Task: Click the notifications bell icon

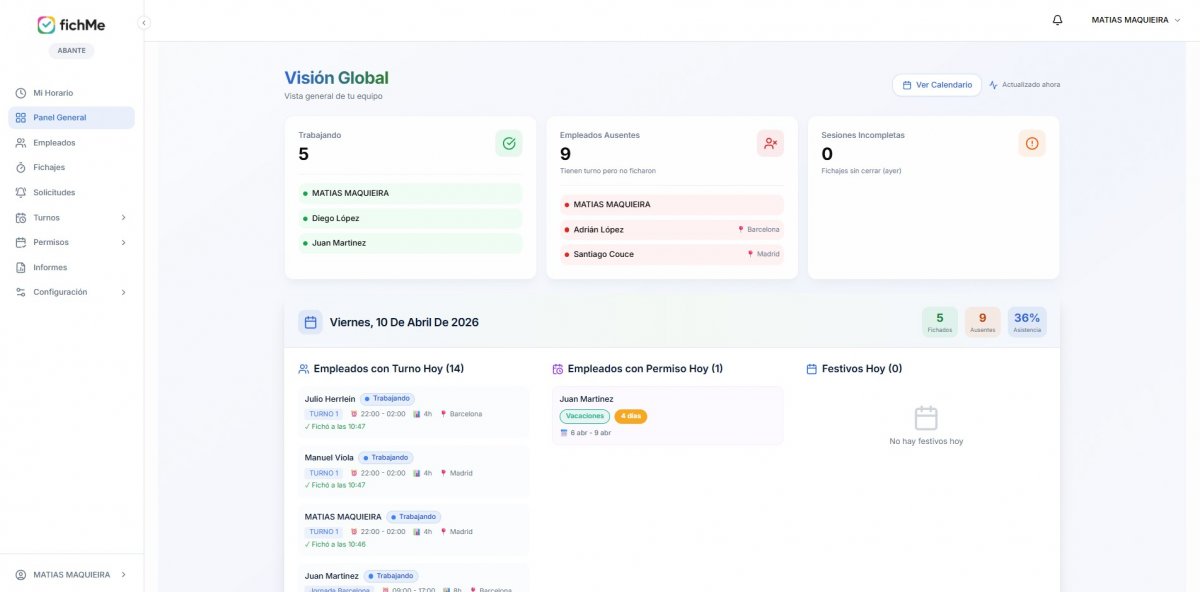Action: (1057, 20)
